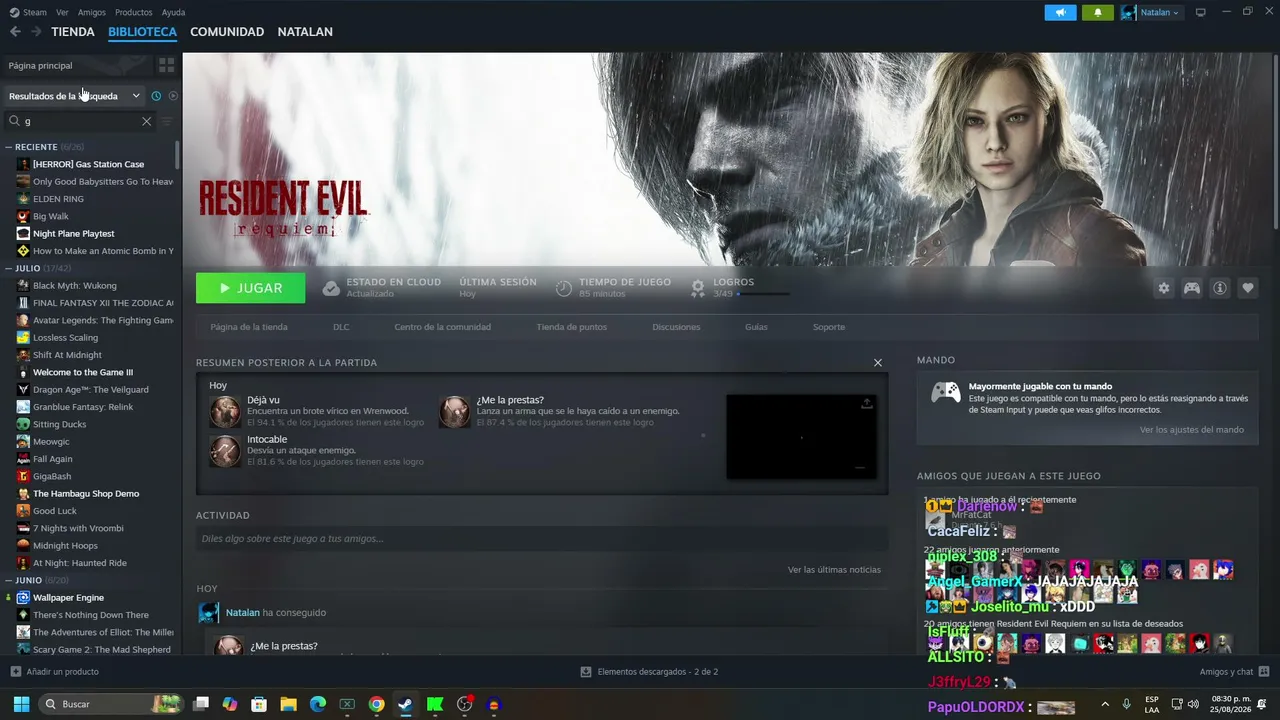The width and height of the screenshot is (1280, 720).
Task: Open the green bell notifications
Action: tap(1098, 12)
